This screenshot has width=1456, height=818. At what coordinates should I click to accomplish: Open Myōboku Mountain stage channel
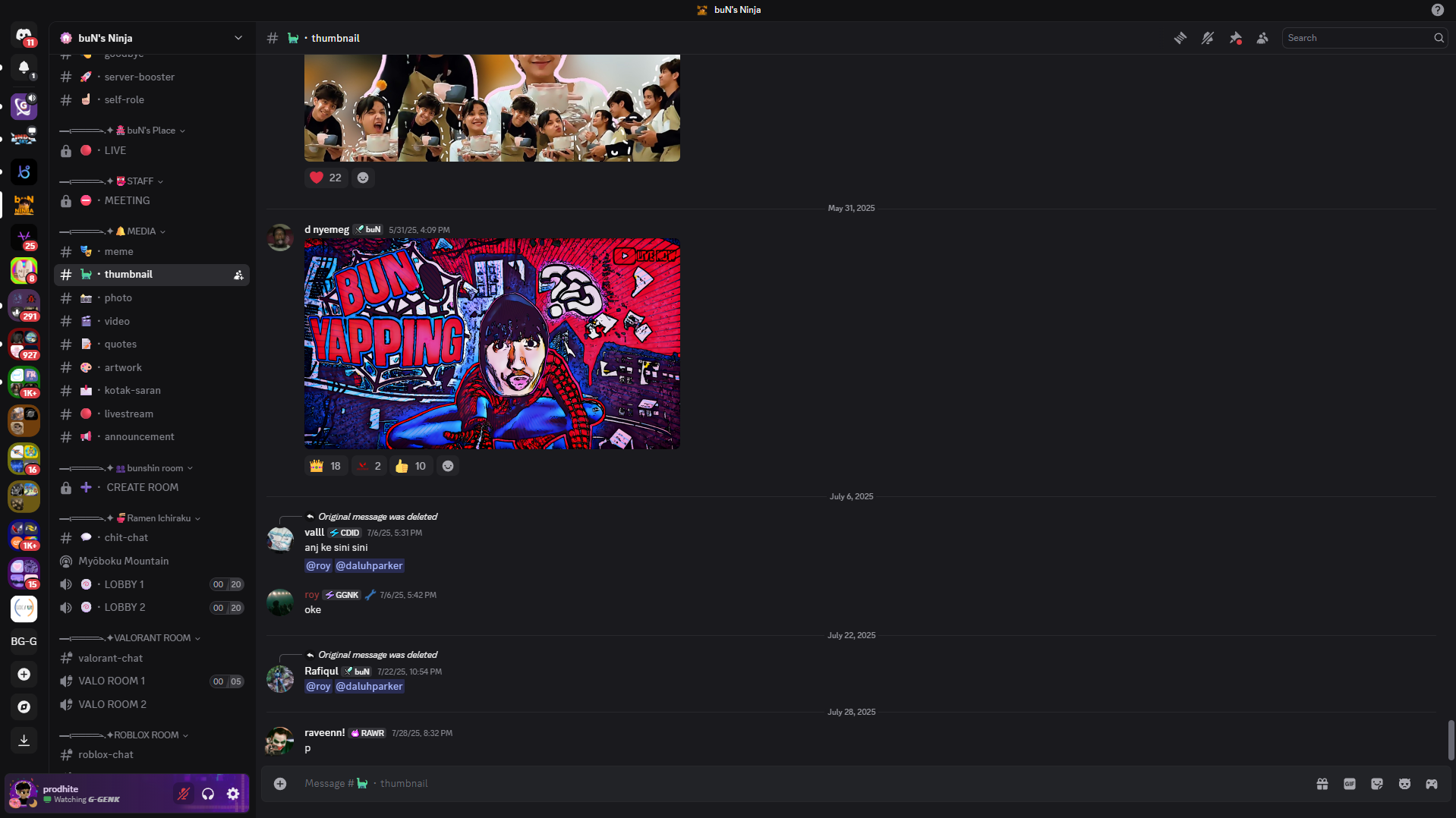[x=152, y=561]
